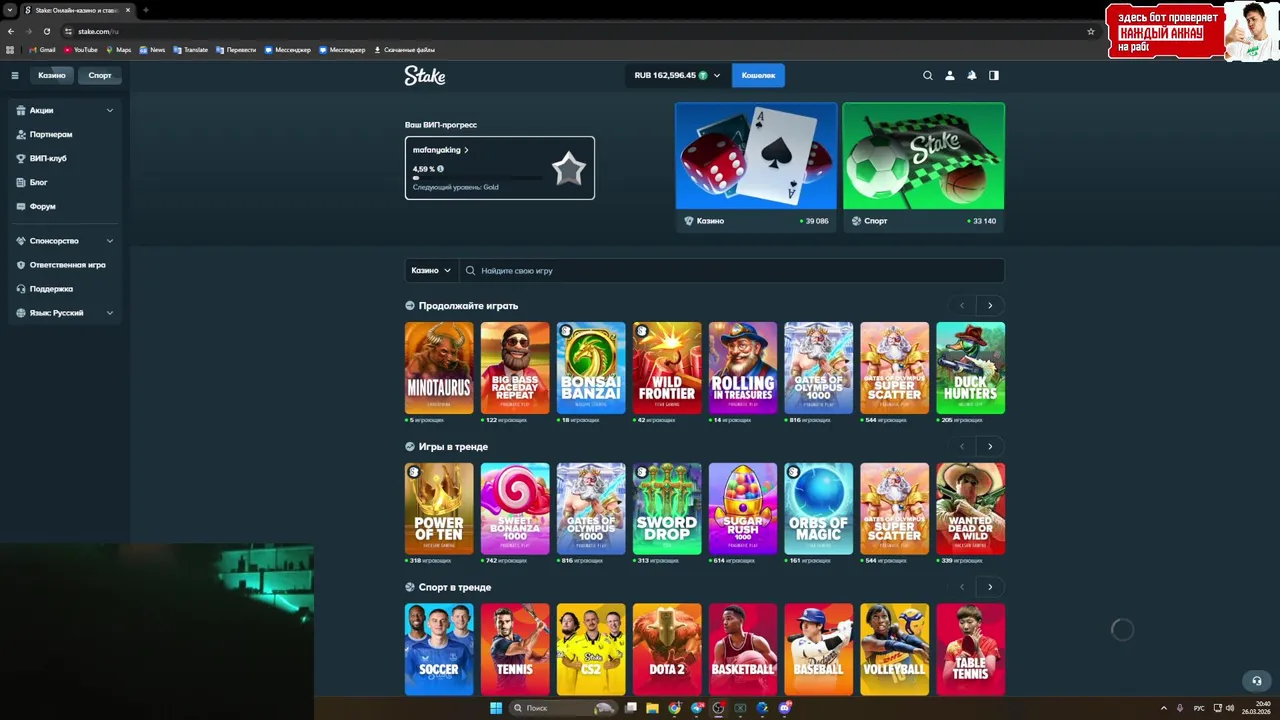Click the VIP progress info icon
Image resolution: width=1280 pixels, height=720 pixels.
441,169
